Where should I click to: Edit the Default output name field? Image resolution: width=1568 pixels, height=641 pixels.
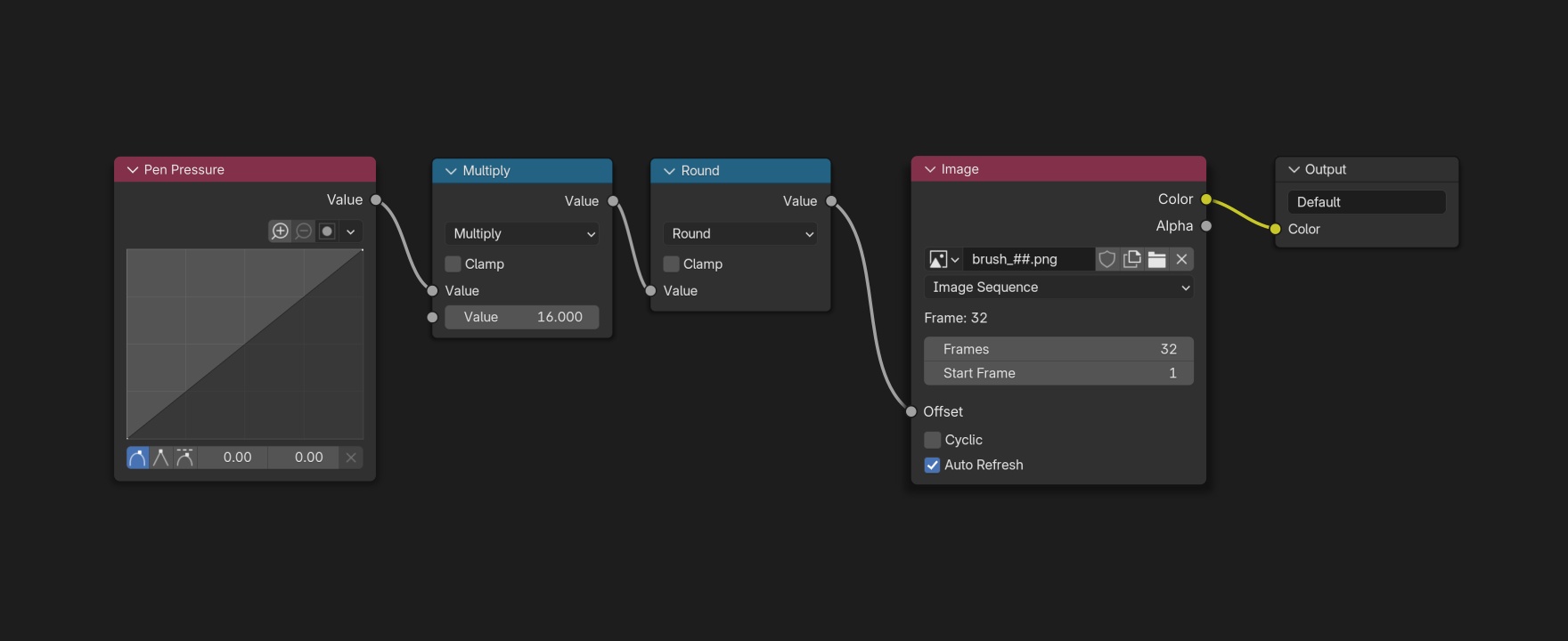(x=1367, y=202)
